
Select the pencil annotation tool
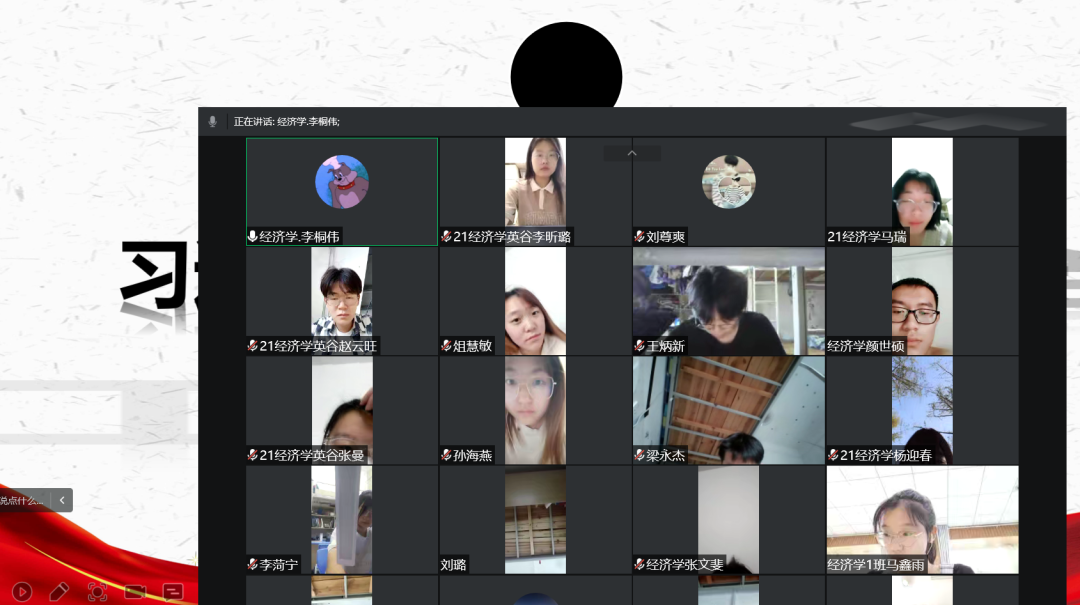point(59,591)
